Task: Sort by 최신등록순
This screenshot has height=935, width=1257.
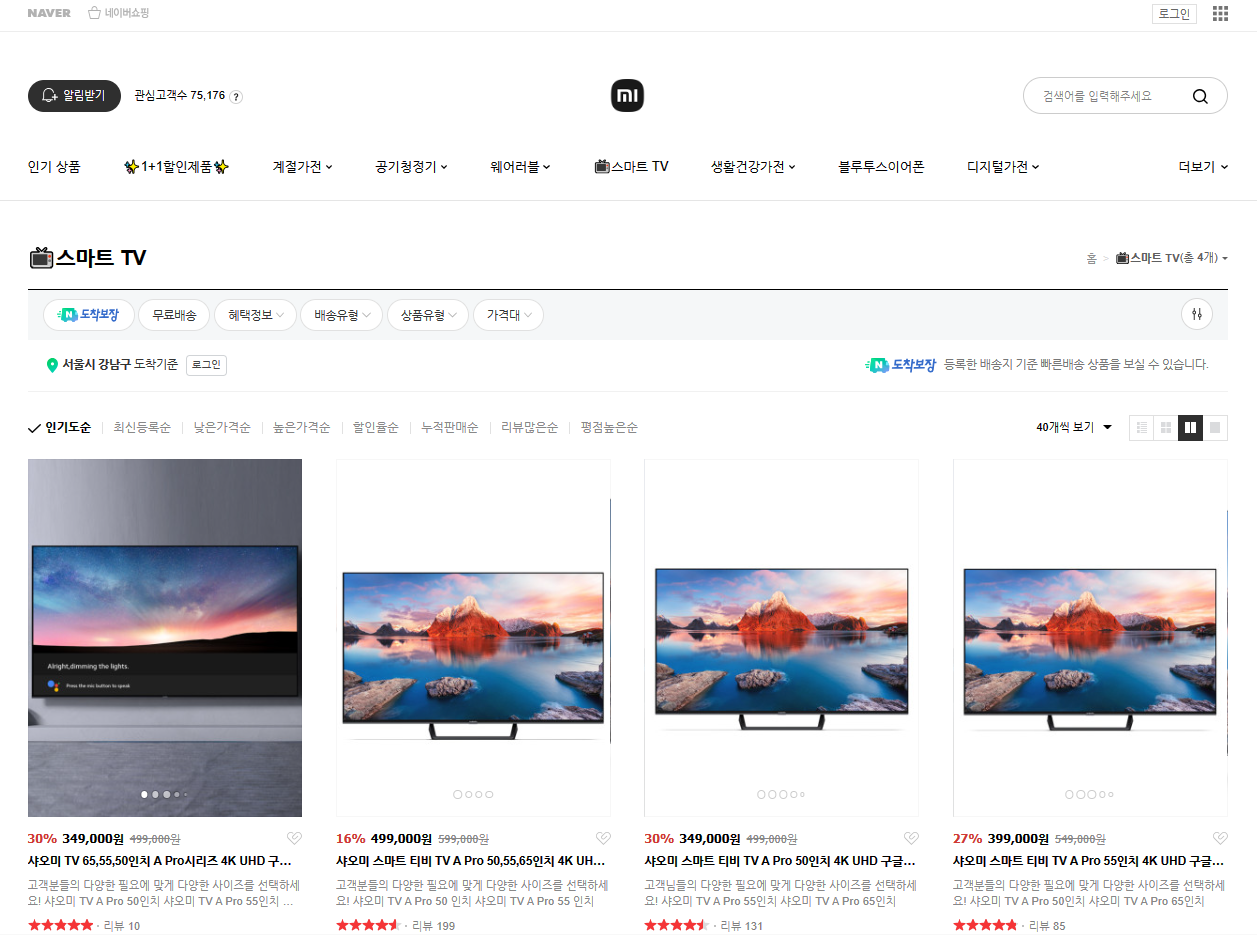Action: tap(142, 428)
